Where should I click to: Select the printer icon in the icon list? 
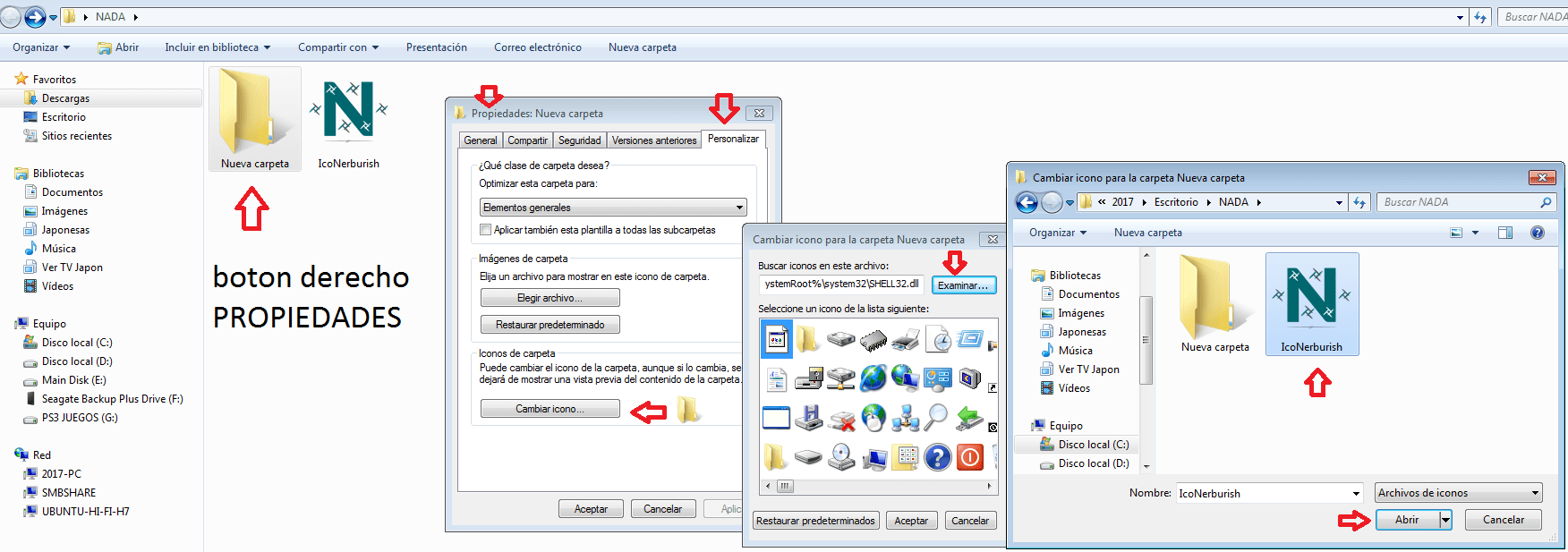pyautogui.click(x=906, y=340)
